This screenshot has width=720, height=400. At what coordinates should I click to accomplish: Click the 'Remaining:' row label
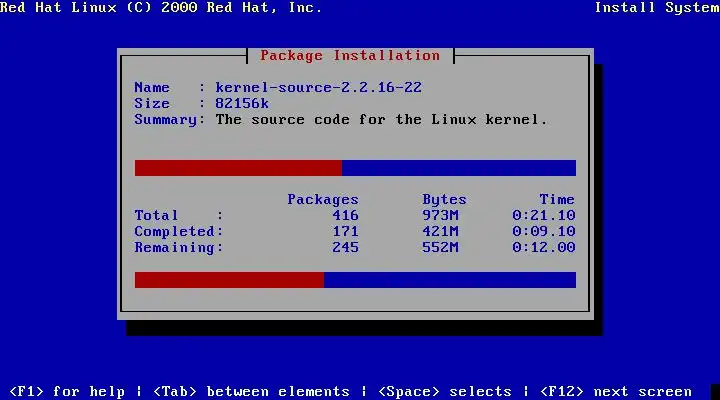pyautogui.click(x=179, y=248)
